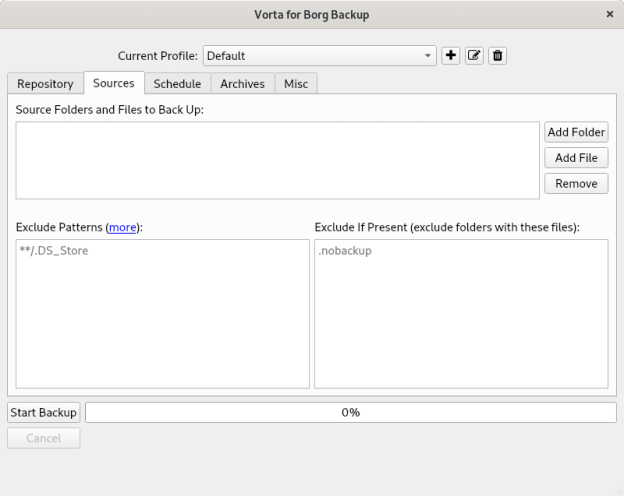Image resolution: width=624 pixels, height=496 pixels.
Task: Start the backup with Start Backup
Action: click(43, 412)
